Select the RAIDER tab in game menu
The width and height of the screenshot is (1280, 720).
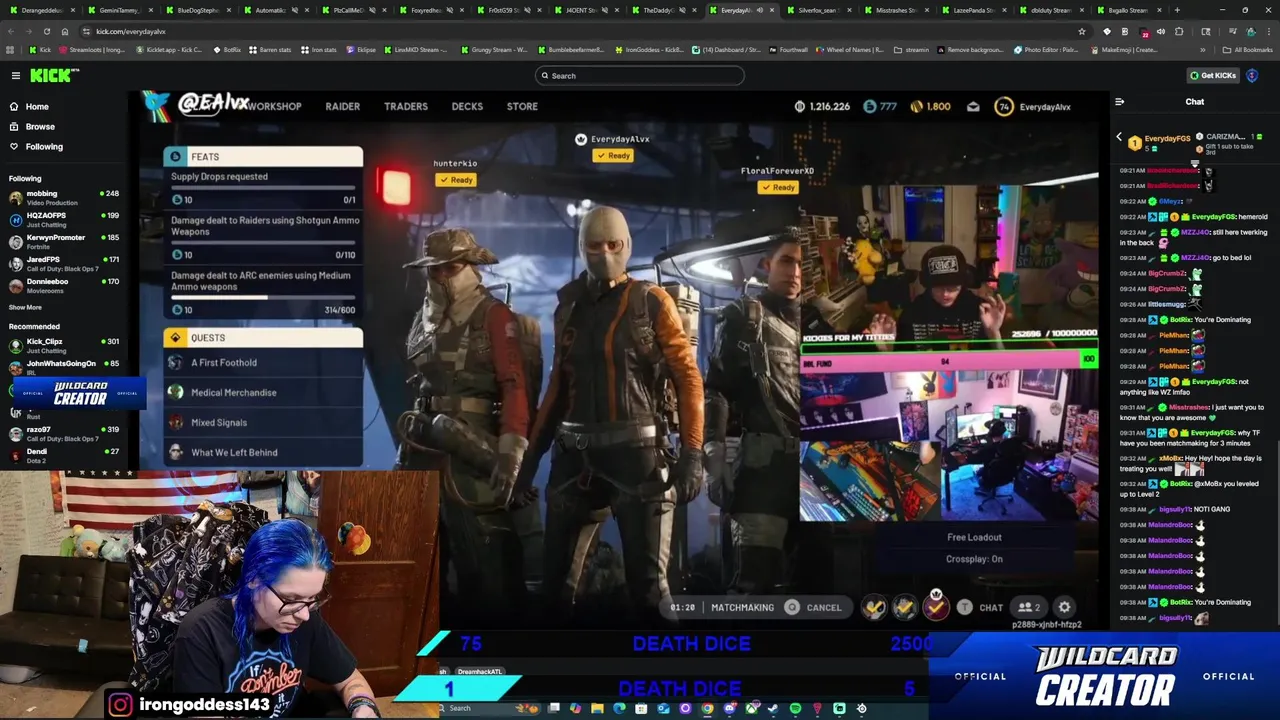coord(342,106)
